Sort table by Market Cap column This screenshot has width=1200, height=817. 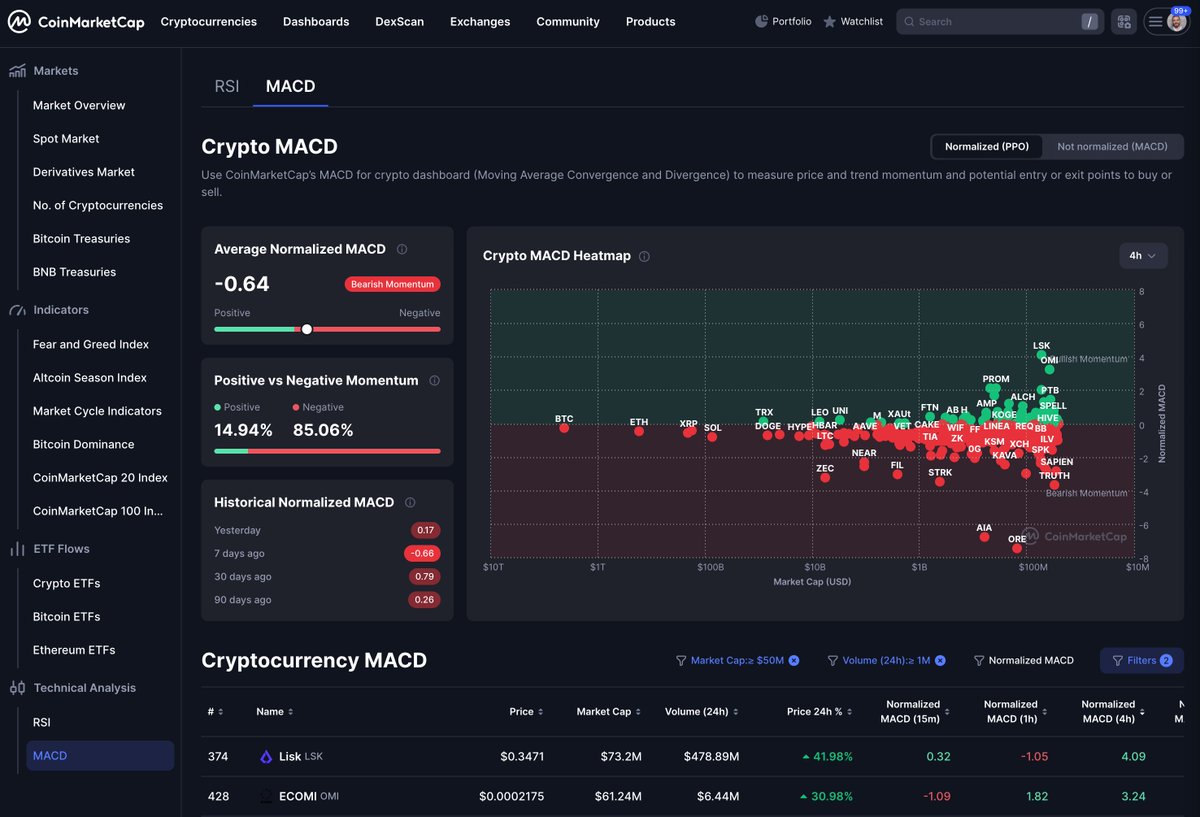click(x=610, y=712)
